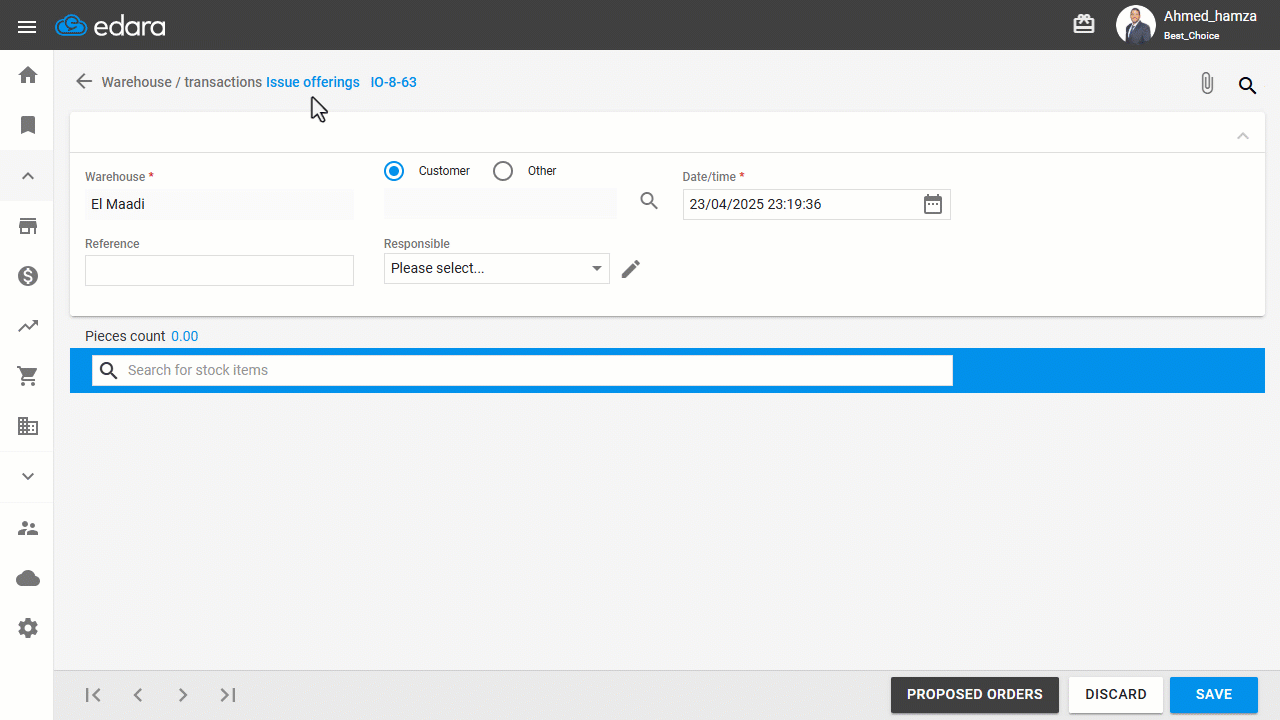Screen dimensions: 1280x720
Task: Click the IO-8-63 document number
Action: click(393, 82)
